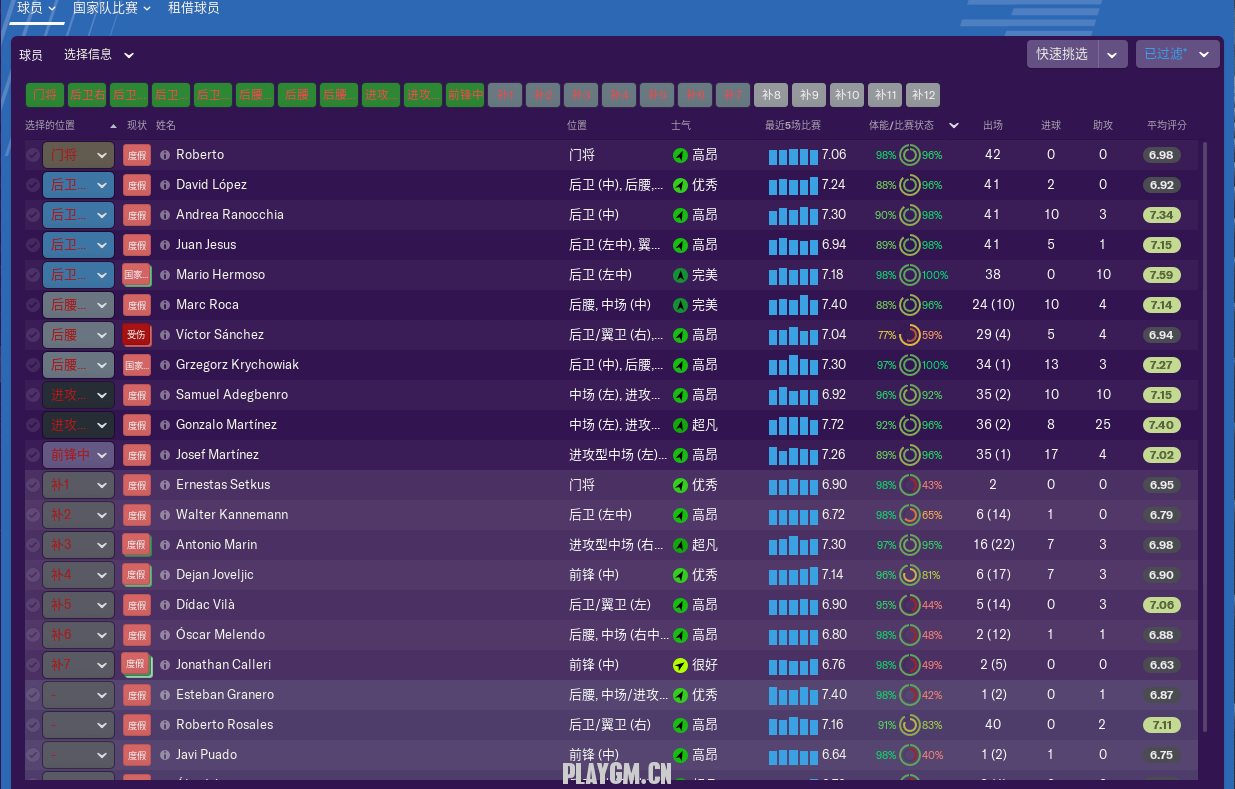
Task: Switch to the 租借球员 tab
Action: [x=193, y=8]
